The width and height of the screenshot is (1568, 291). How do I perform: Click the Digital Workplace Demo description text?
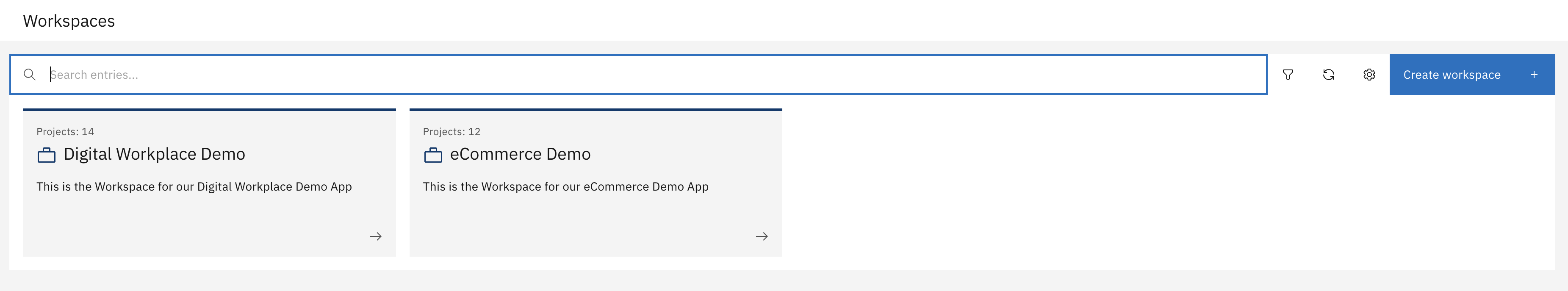click(x=194, y=187)
